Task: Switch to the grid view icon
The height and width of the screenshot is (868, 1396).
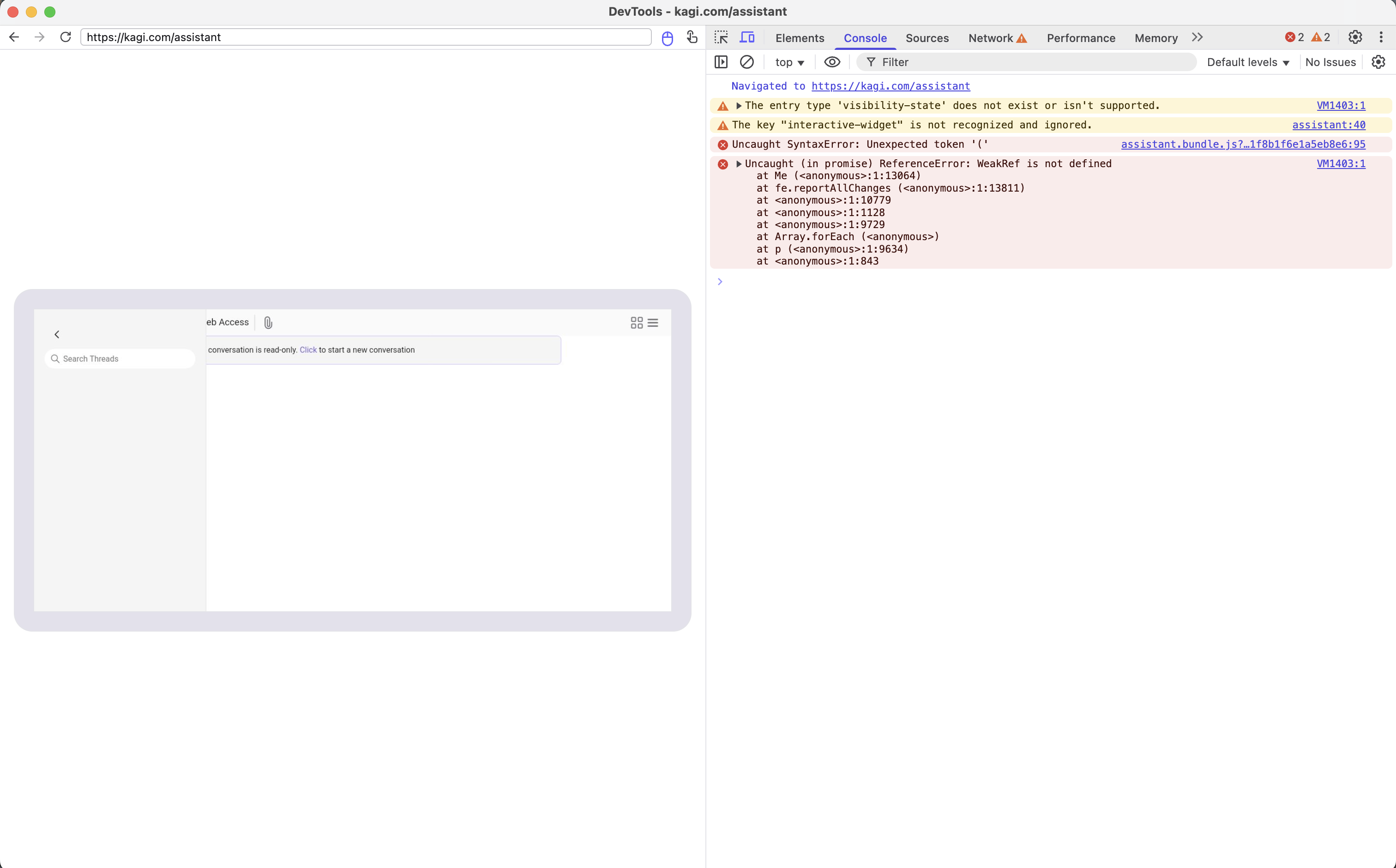Action: pos(637,323)
